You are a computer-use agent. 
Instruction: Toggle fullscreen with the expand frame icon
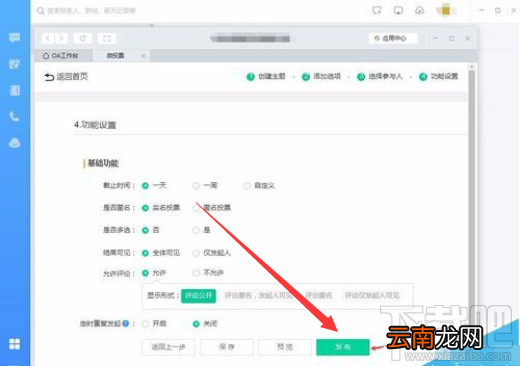click(x=107, y=38)
